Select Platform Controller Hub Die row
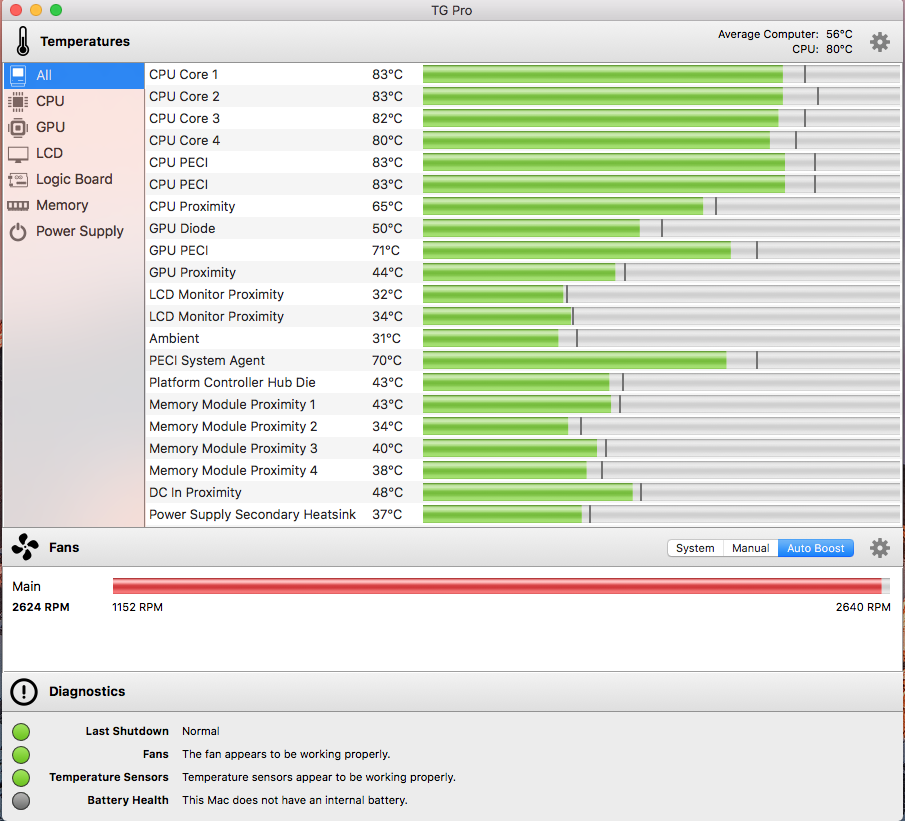 522,382
